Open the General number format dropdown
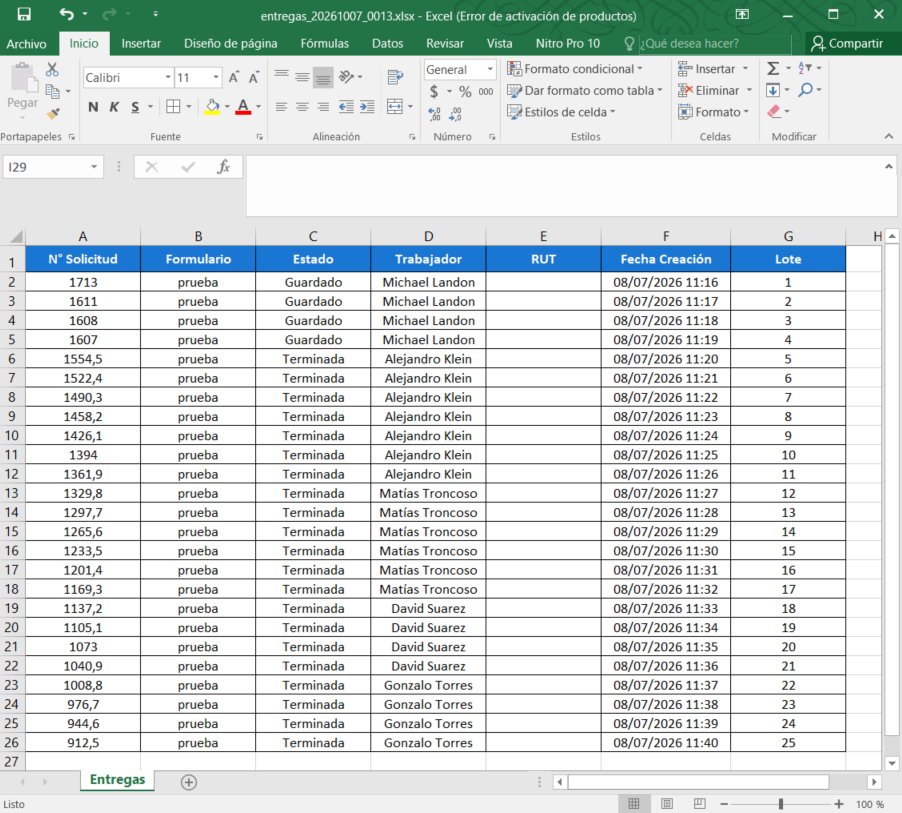Viewport: 902px width, 813px height. click(490, 69)
